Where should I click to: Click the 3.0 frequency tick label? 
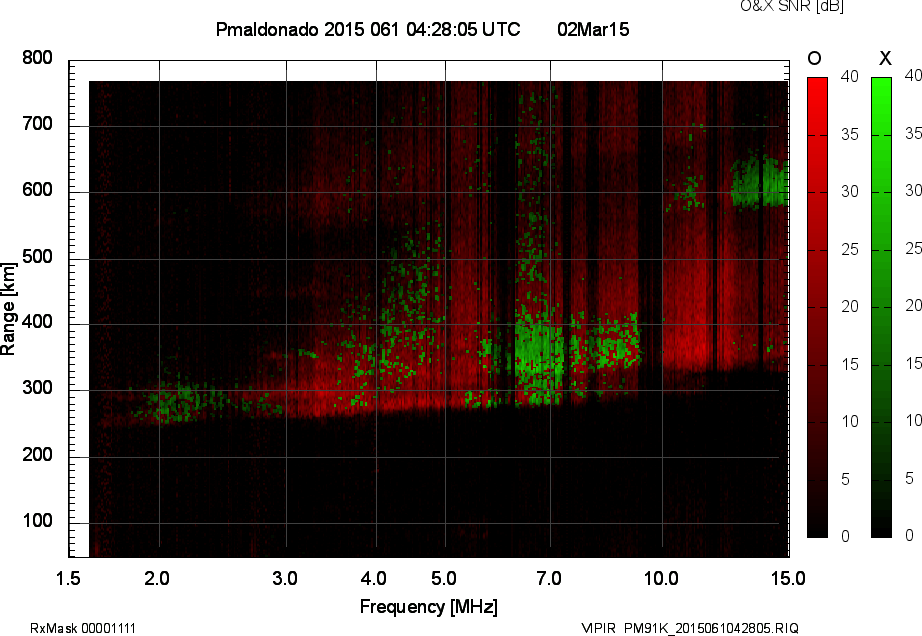(x=285, y=578)
